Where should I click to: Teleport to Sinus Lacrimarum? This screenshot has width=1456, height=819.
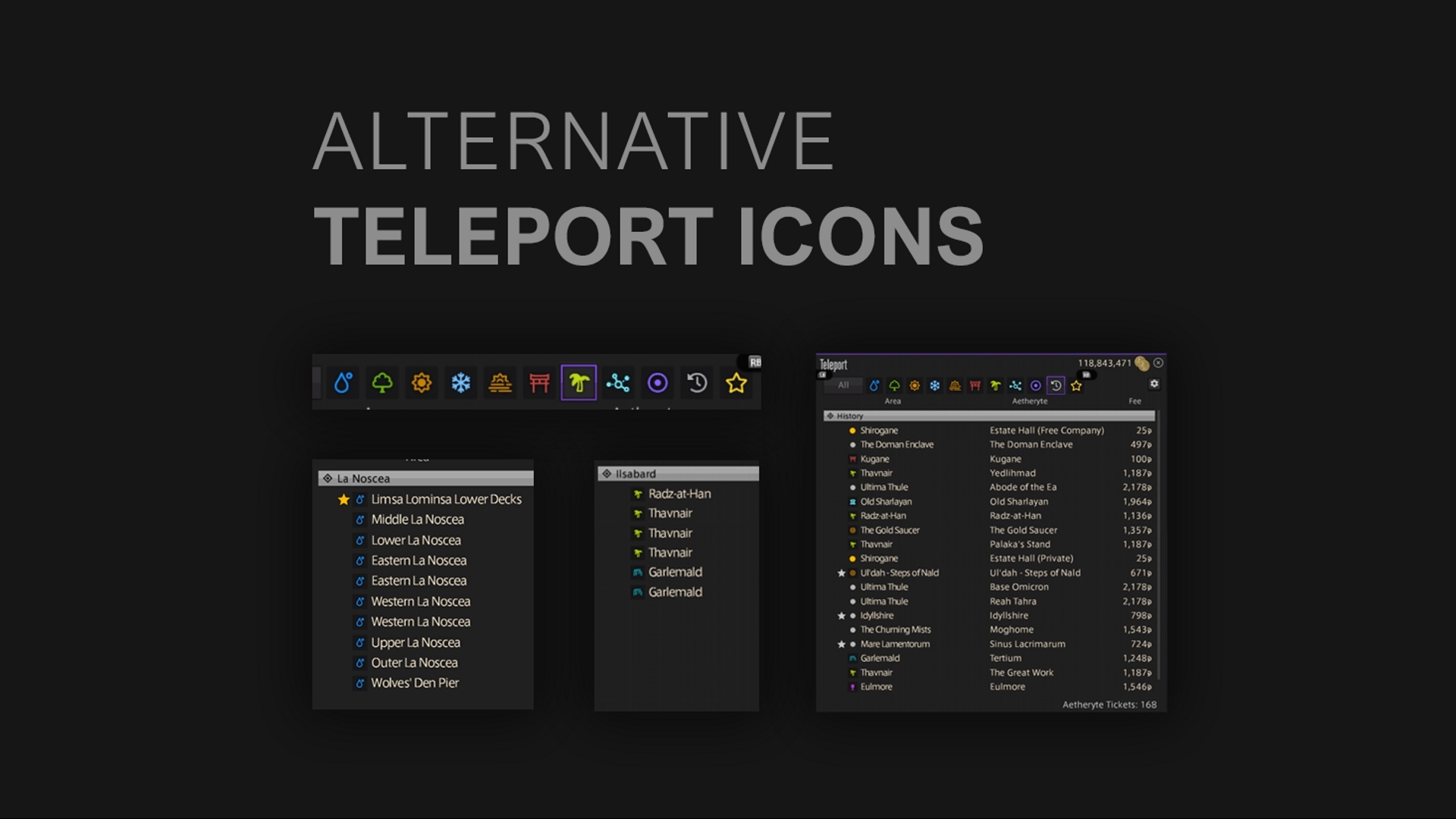[1027, 644]
